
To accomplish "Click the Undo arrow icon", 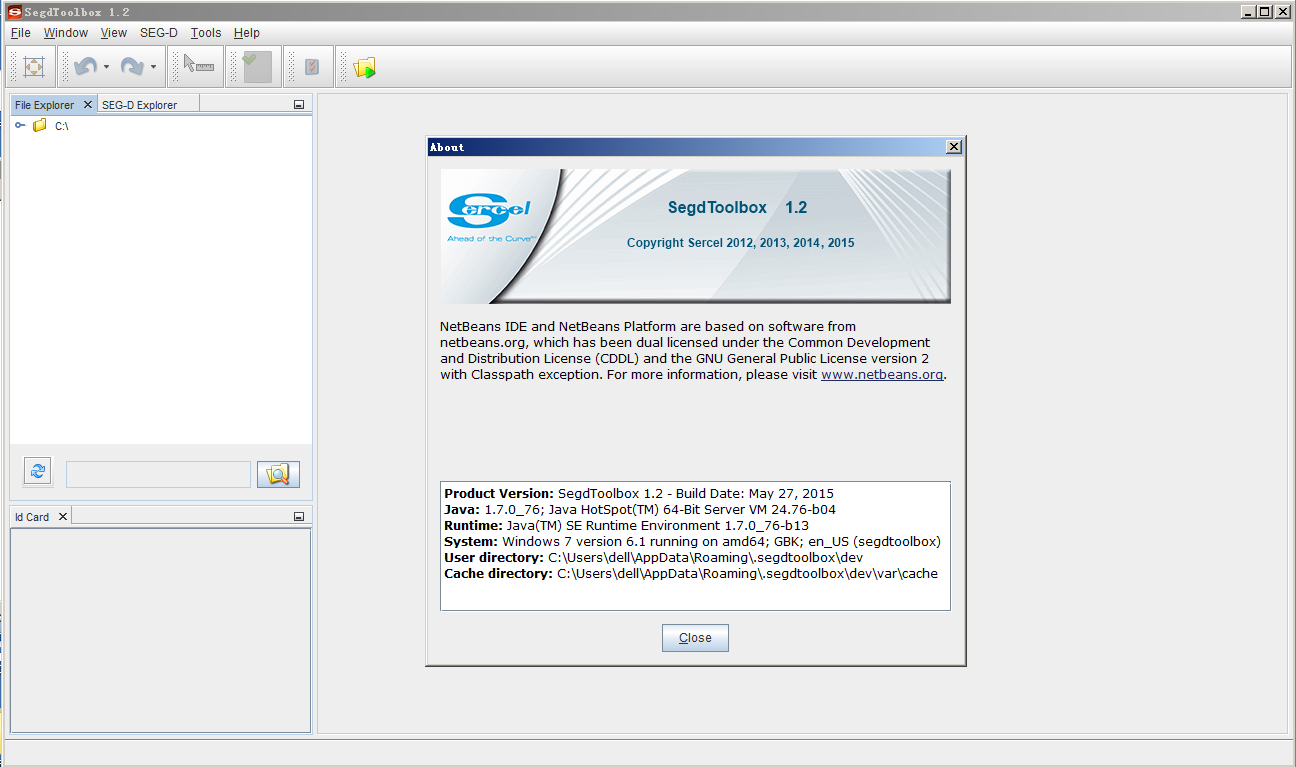I will (x=85, y=67).
